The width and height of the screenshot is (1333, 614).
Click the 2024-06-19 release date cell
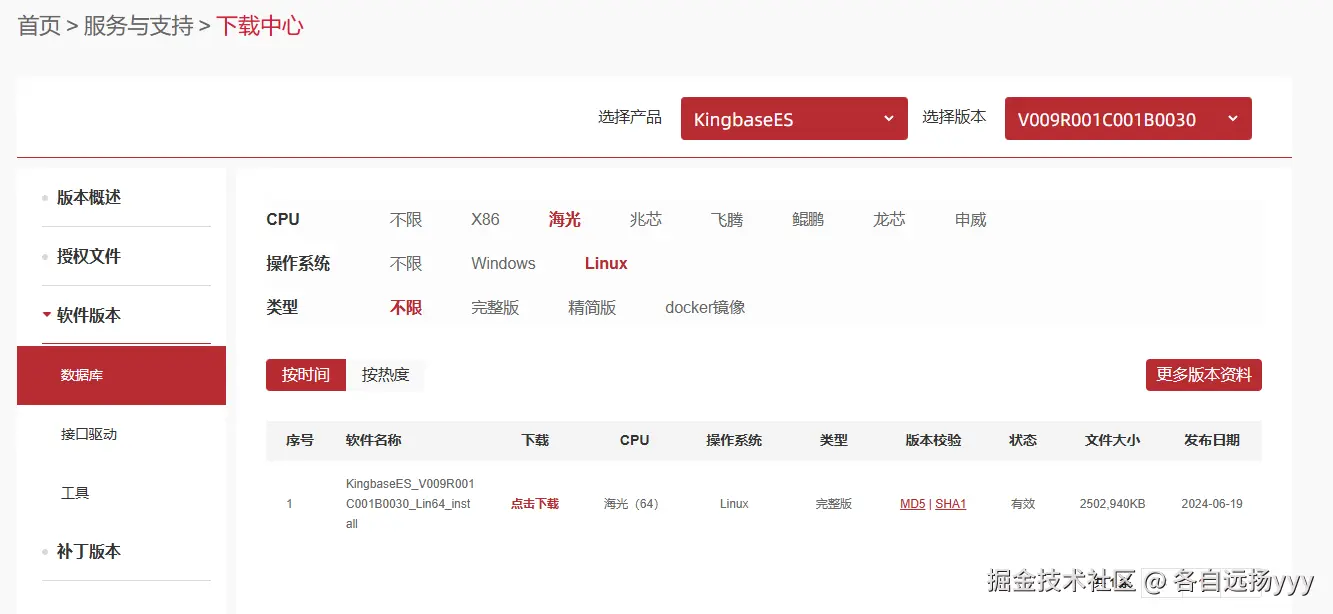(1212, 504)
